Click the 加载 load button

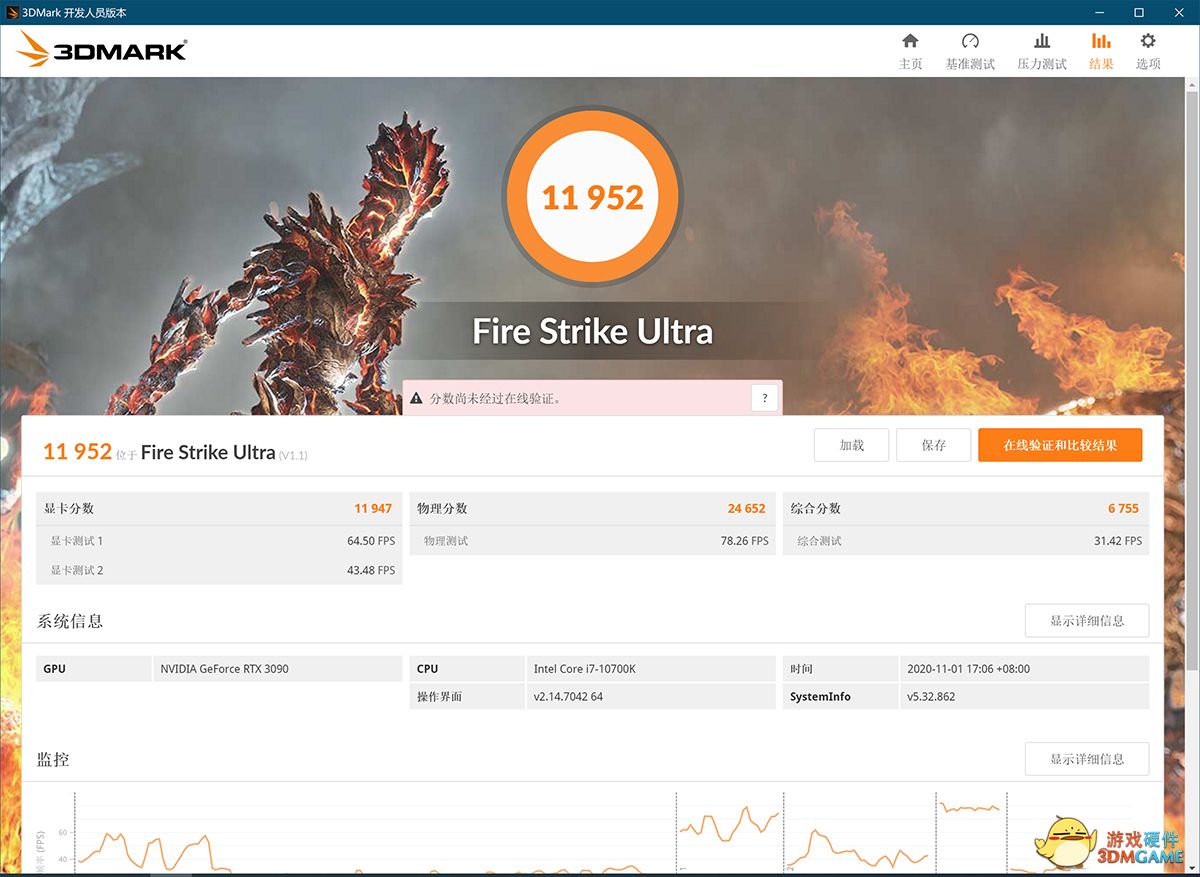pos(851,445)
